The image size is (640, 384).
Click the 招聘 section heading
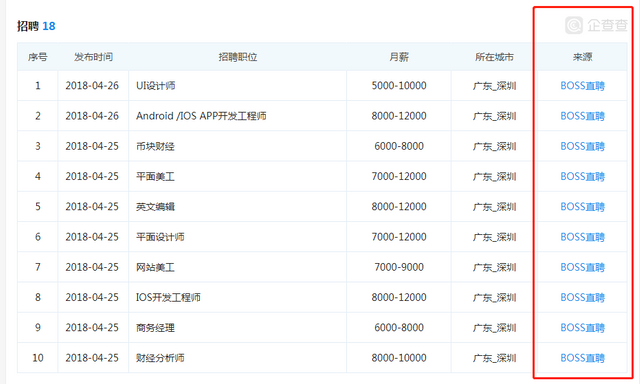coord(28,26)
